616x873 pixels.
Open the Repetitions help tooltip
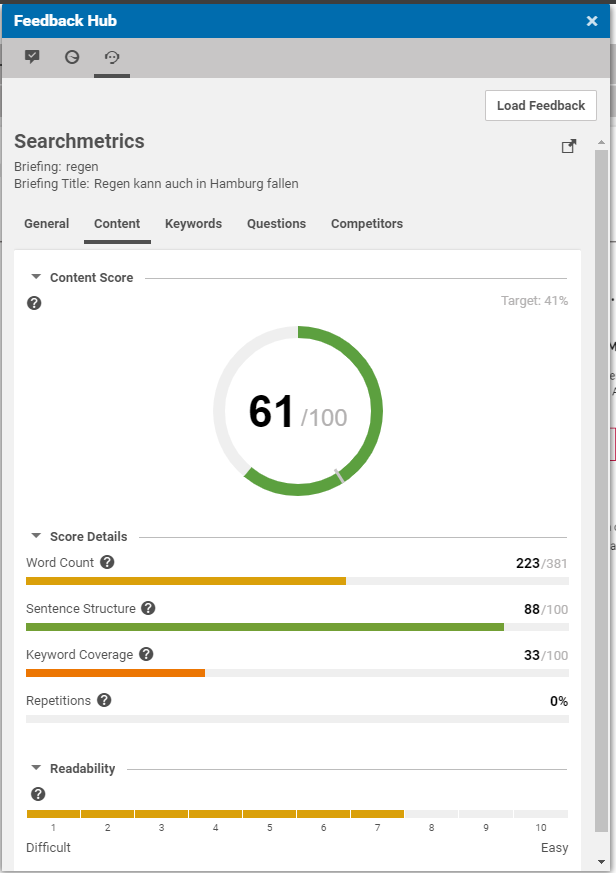click(104, 700)
